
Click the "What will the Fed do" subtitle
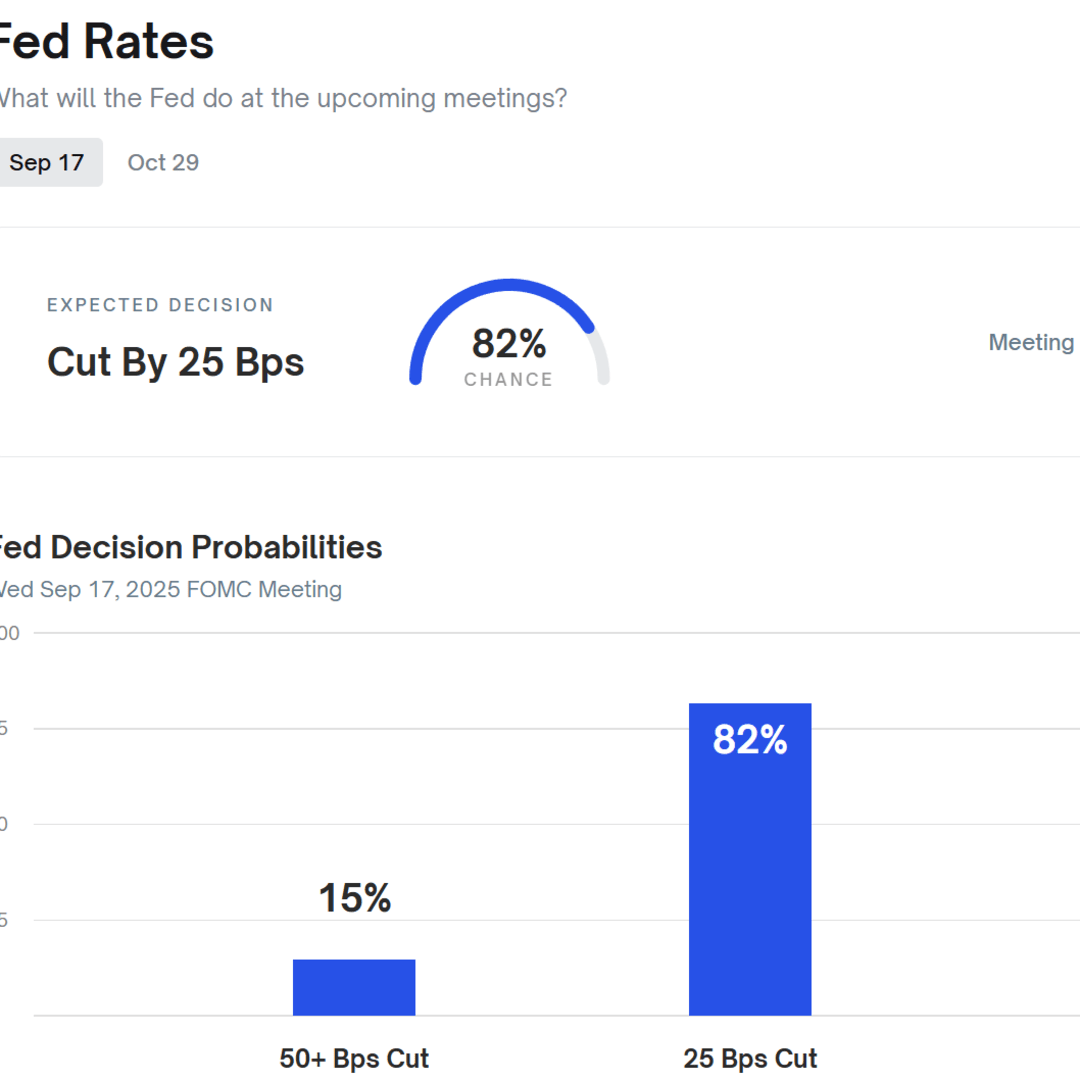(x=280, y=98)
